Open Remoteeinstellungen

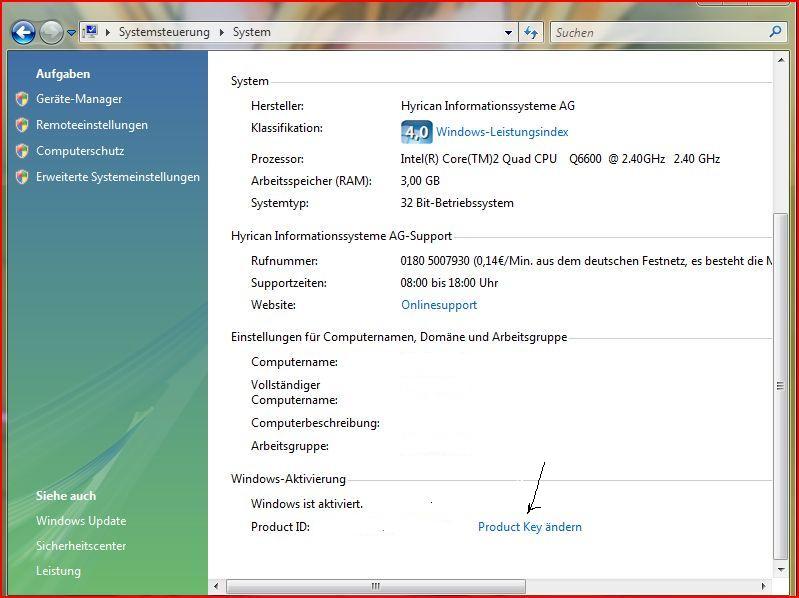click(92, 125)
